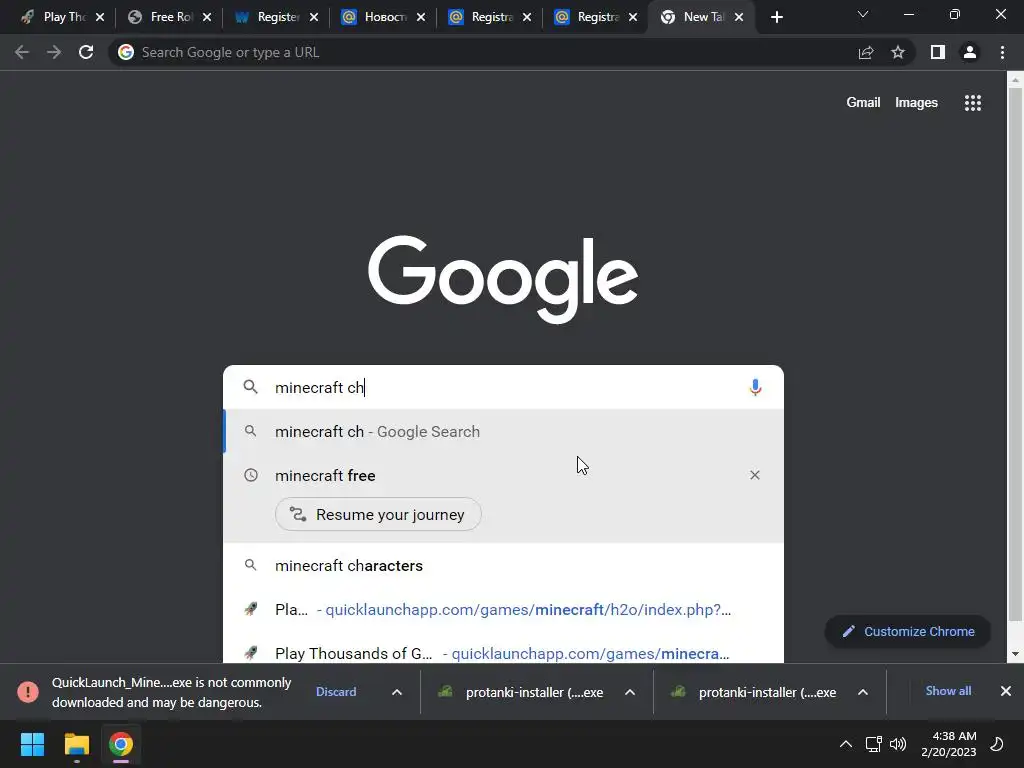Expand options for first protanki-installer download

click(630, 692)
